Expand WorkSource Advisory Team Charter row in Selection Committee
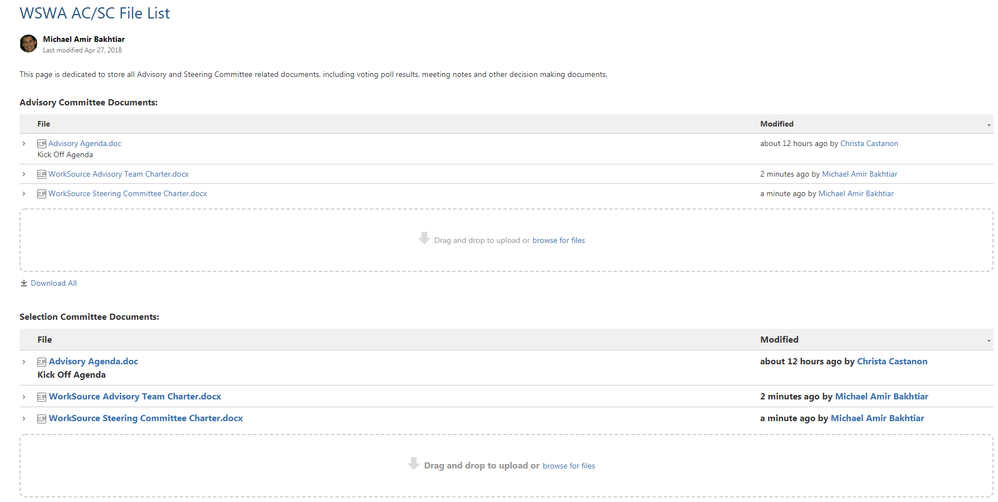The height and width of the screenshot is (502, 998). (x=24, y=397)
